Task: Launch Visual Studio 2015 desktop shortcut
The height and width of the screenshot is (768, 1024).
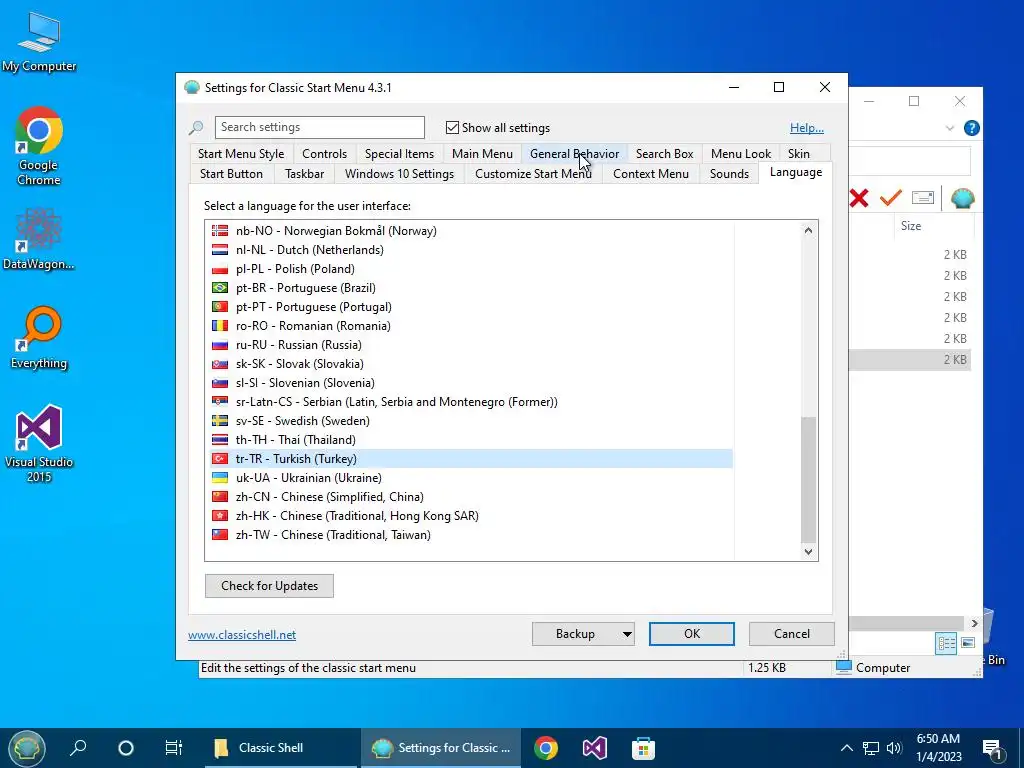Action: 39,443
